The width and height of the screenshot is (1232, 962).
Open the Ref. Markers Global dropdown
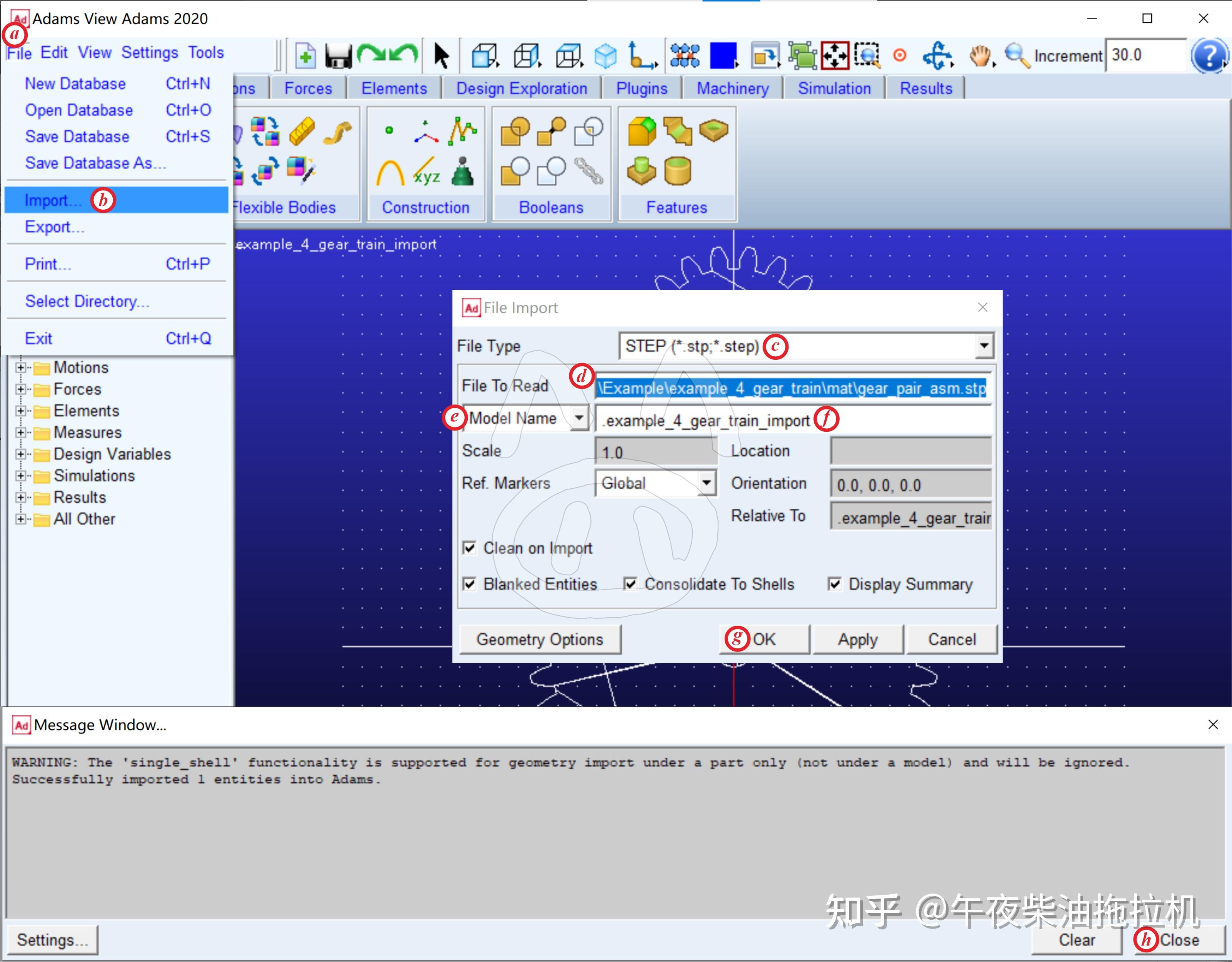point(706,483)
